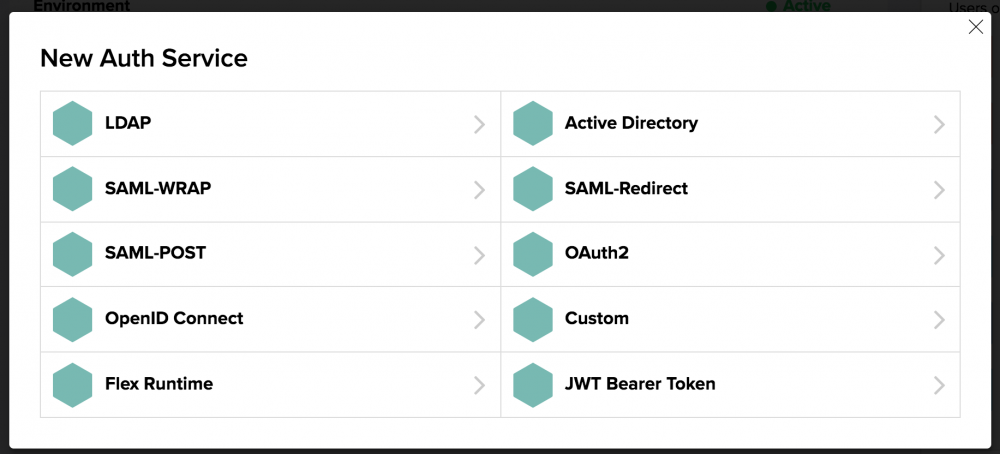Click the LDAP hexagon icon

[72, 124]
